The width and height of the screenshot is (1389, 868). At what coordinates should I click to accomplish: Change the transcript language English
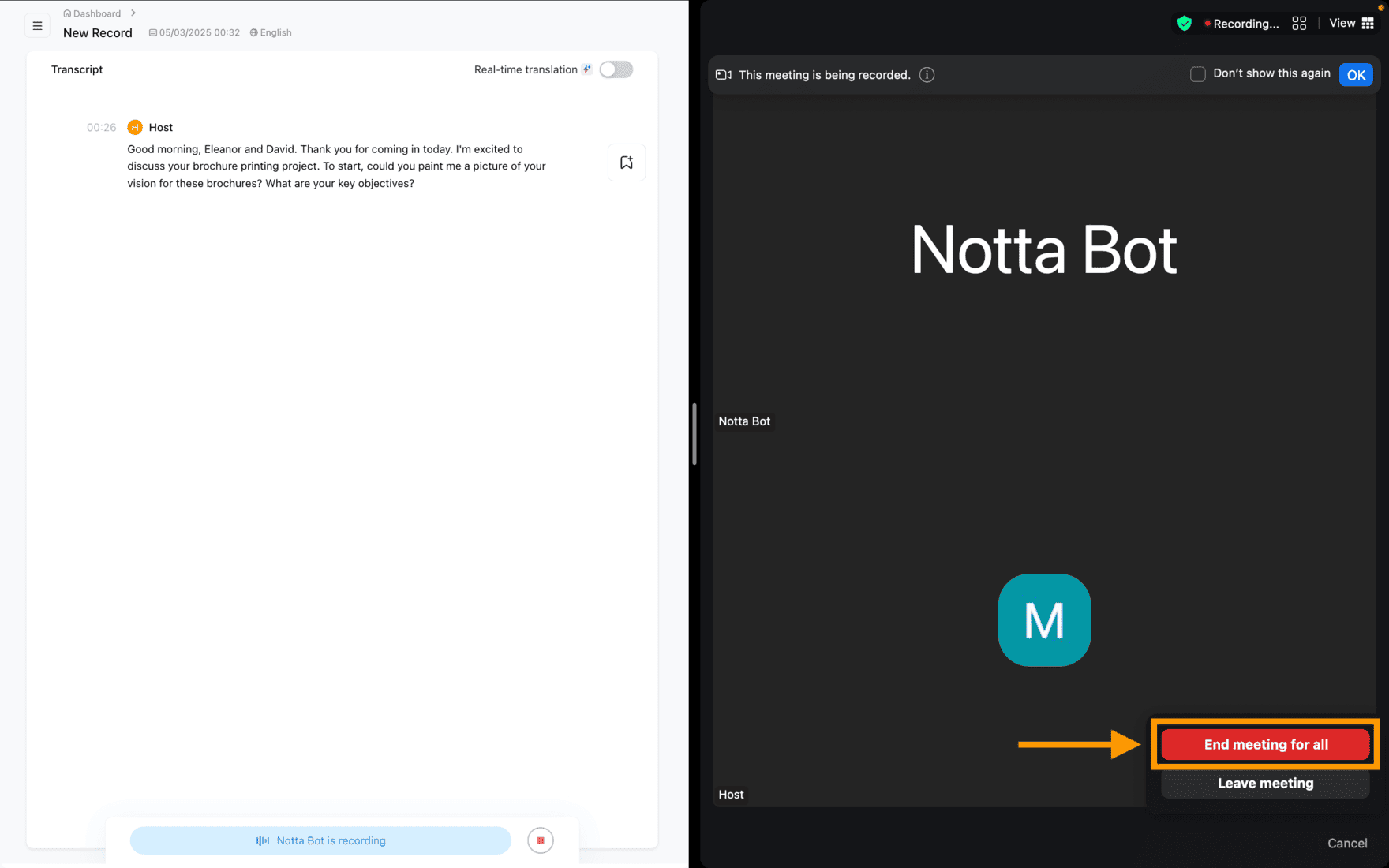click(x=271, y=32)
